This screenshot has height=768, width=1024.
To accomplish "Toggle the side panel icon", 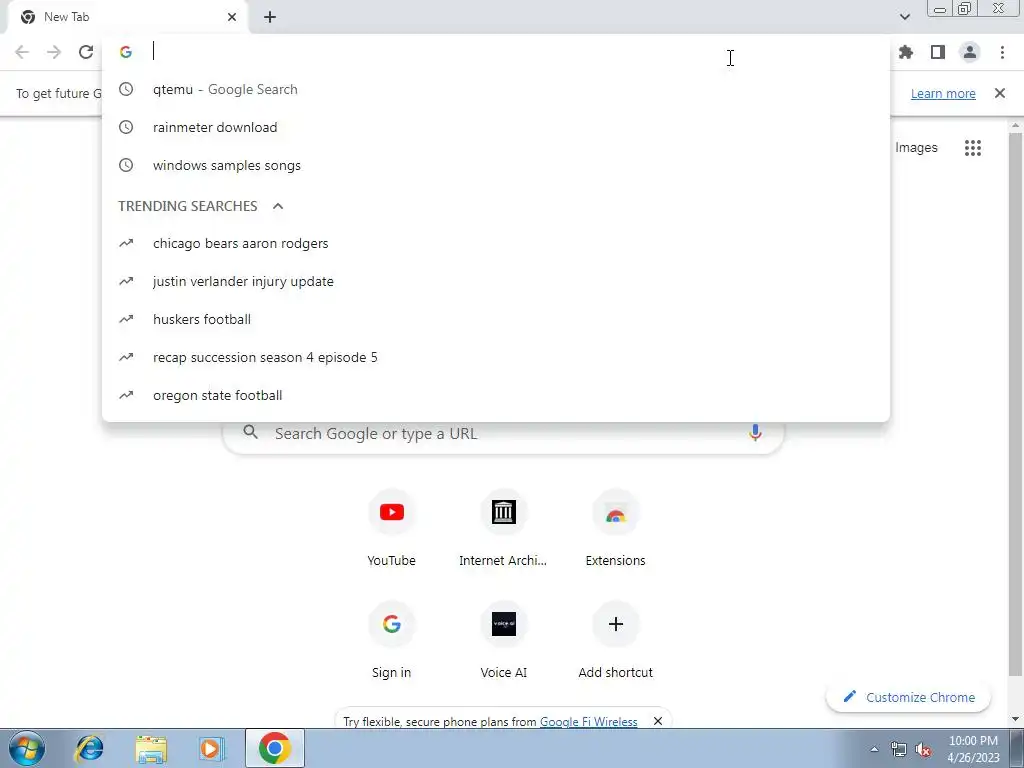I will 938,52.
